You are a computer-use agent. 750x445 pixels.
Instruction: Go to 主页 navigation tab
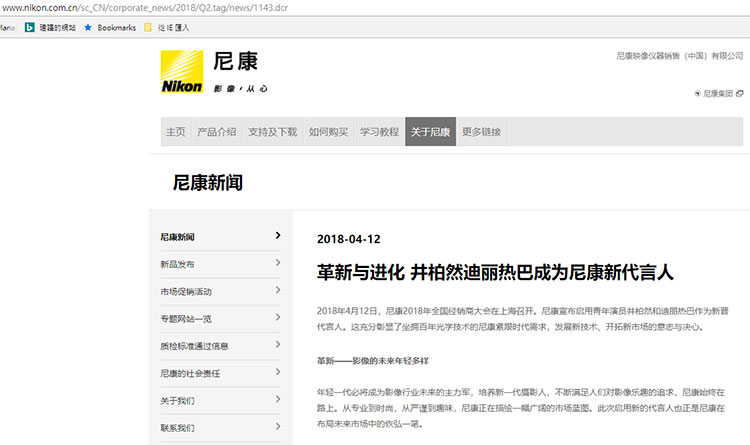[x=176, y=132]
